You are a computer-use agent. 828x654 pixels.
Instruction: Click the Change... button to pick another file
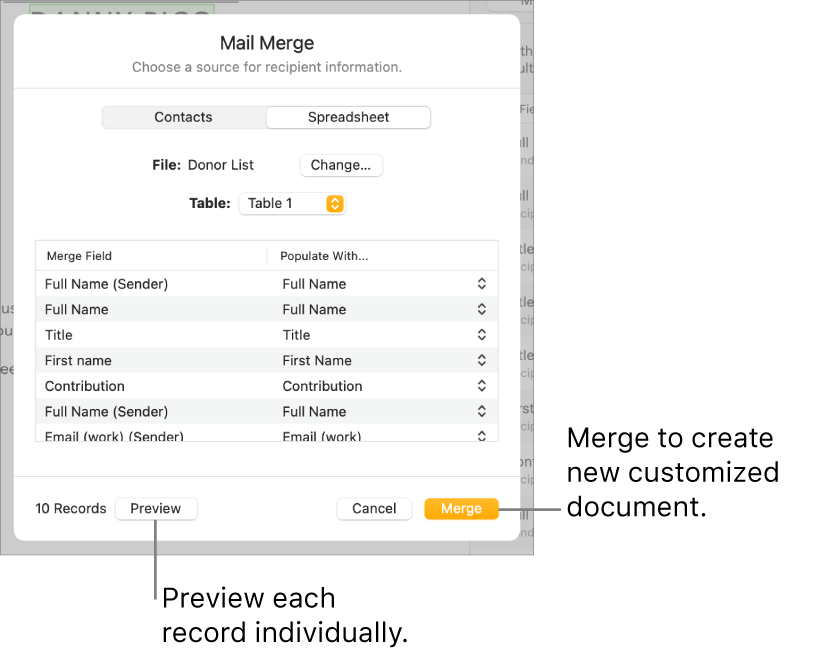(x=340, y=165)
